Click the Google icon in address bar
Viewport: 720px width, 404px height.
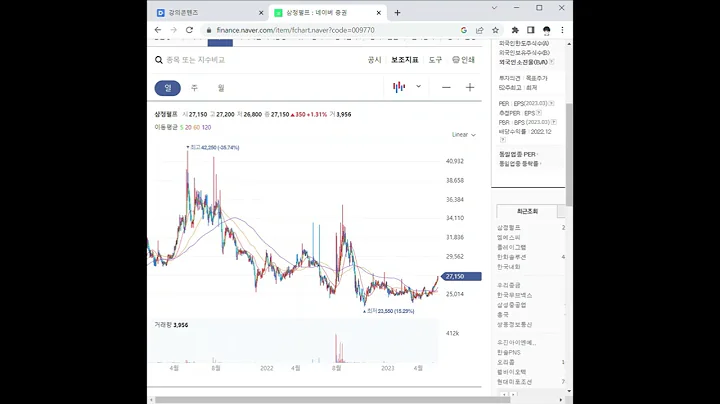(464, 30)
